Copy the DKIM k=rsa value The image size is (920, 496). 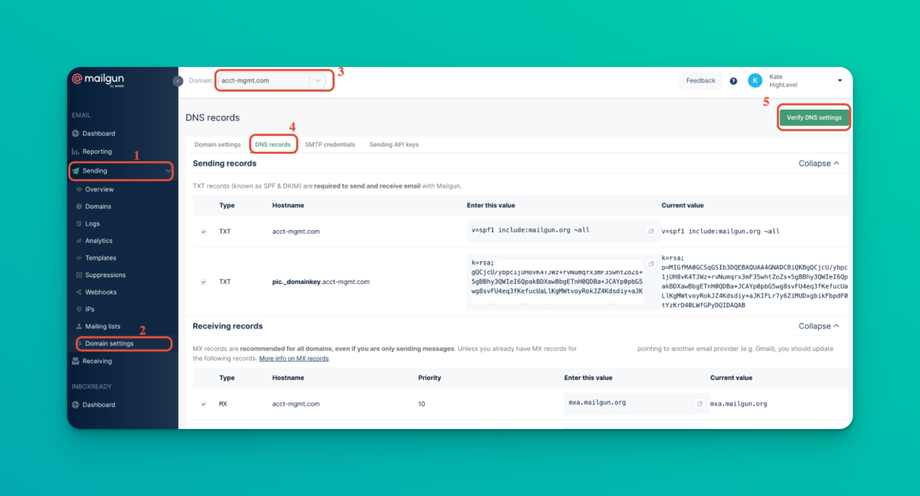[x=651, y=264]
